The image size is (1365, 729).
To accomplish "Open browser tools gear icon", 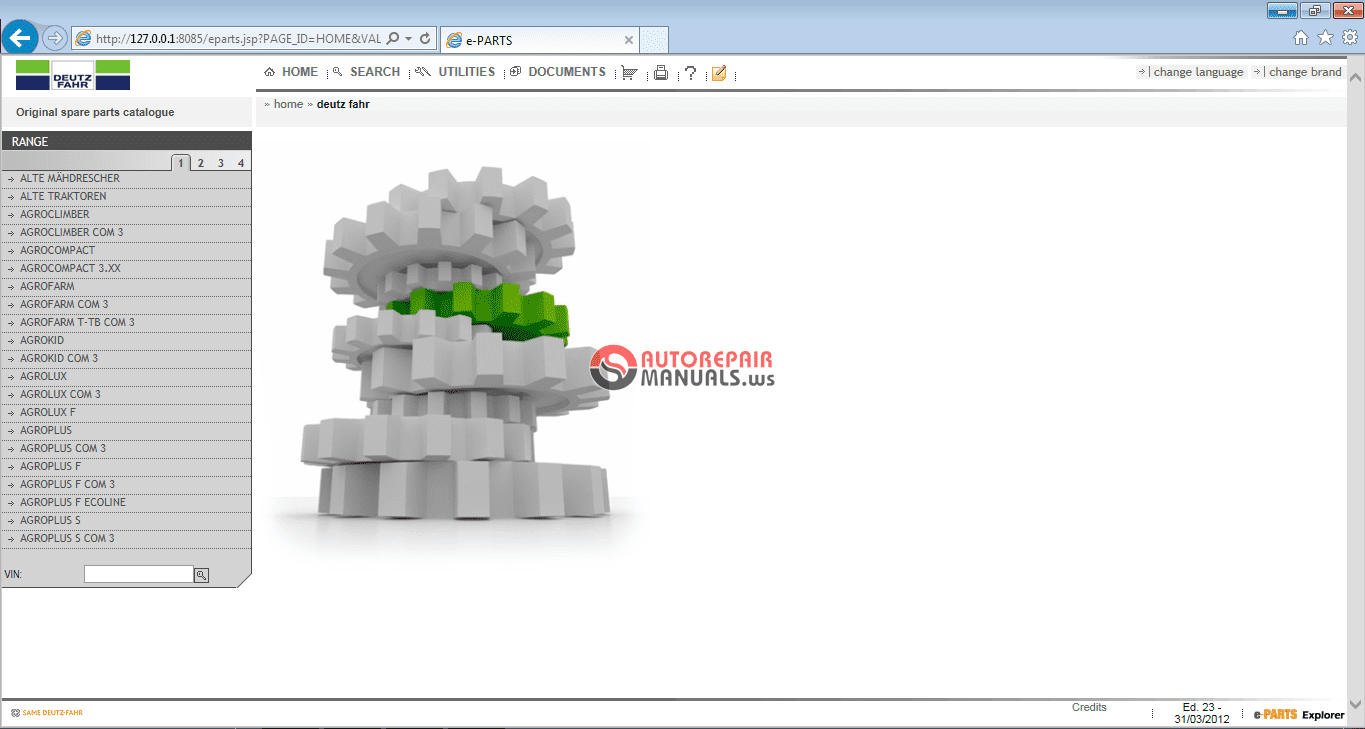I will click(1349, 38).
